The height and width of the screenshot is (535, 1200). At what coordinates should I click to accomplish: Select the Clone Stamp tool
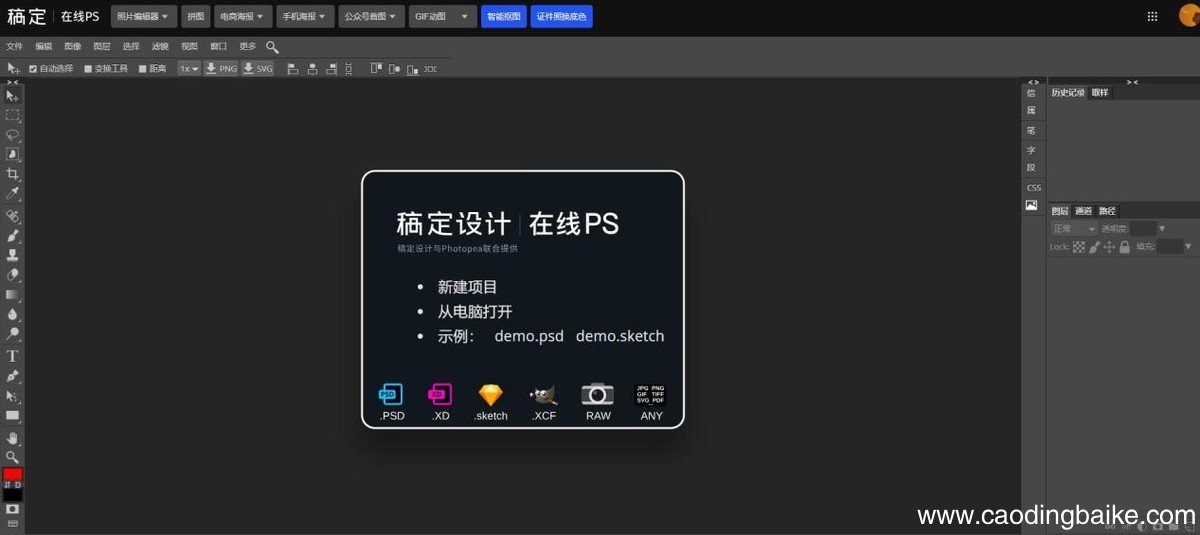pos(13,255)
